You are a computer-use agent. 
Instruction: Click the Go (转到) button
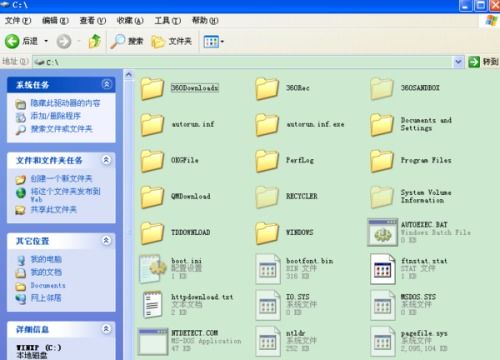483,62
